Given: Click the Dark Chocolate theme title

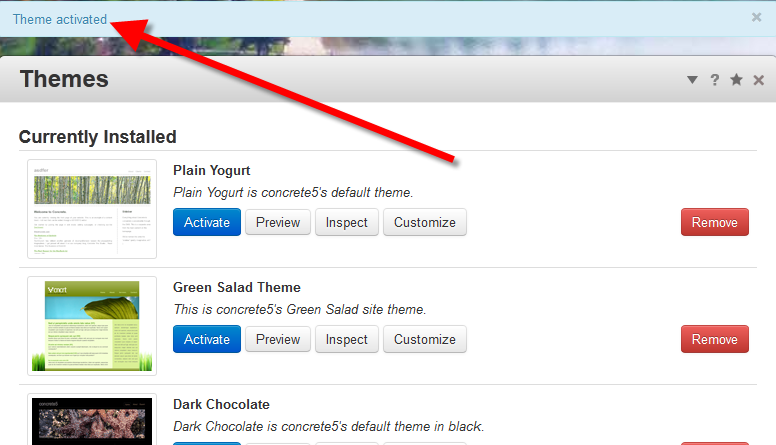Looking at the screenshot, I should pyautogui.click(x=221, y=404).
